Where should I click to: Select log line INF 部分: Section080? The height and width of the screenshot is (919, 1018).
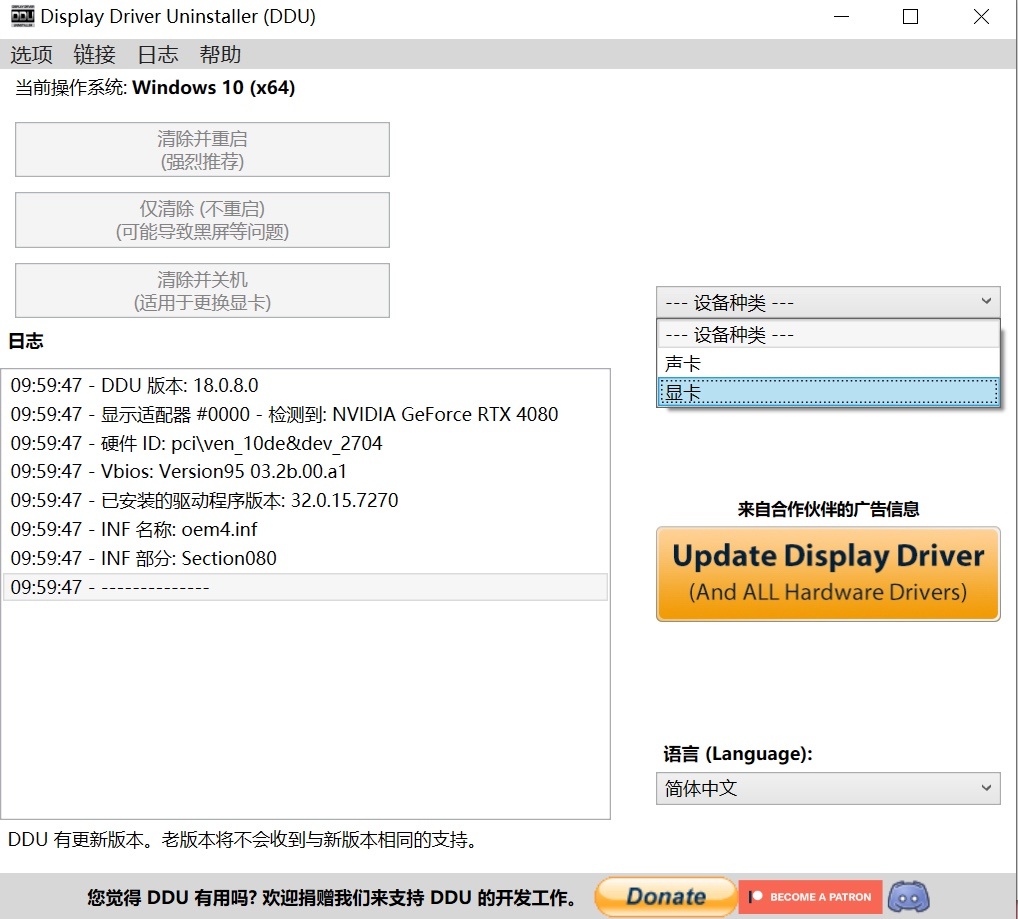[x=305, y=558]
